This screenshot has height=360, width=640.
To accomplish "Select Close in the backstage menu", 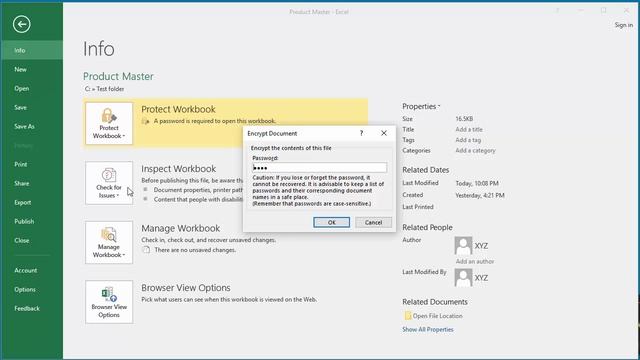I will (x=32, y=240).
